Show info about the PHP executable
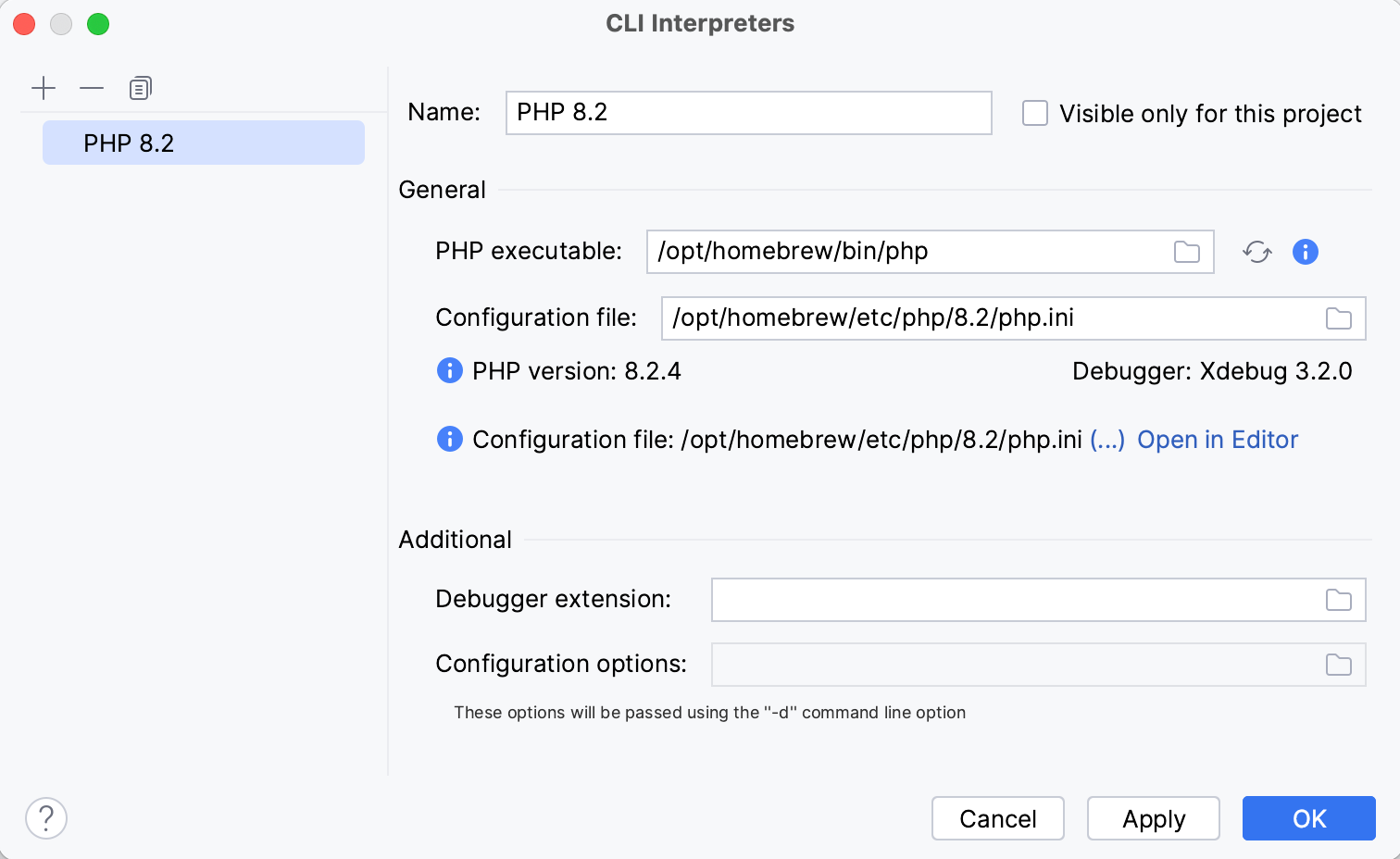Image resolution: width=1400 pixels, height=859 pixels. [1305, 251]
